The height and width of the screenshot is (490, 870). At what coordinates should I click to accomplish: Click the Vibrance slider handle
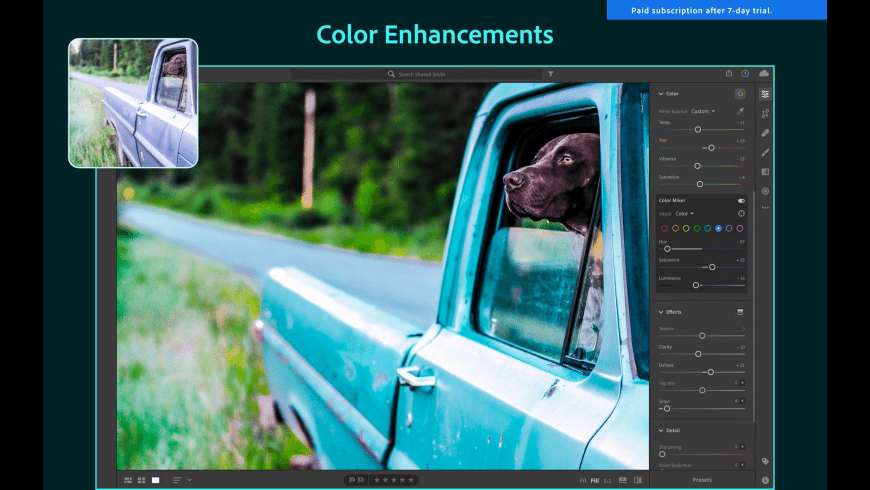click(x=697, y=166)
